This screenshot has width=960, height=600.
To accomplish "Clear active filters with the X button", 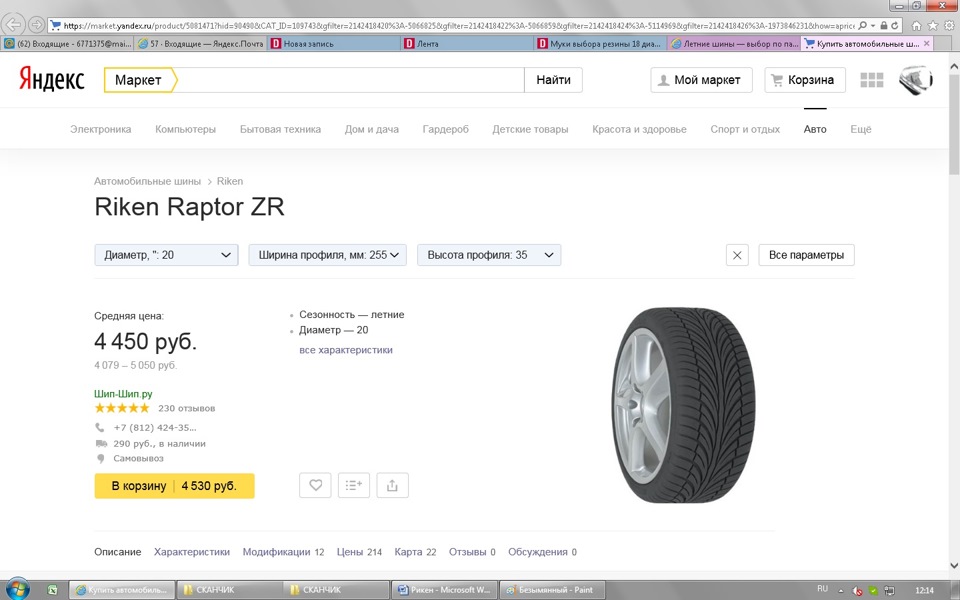I will pyautogui.click(x=737, y=254).
